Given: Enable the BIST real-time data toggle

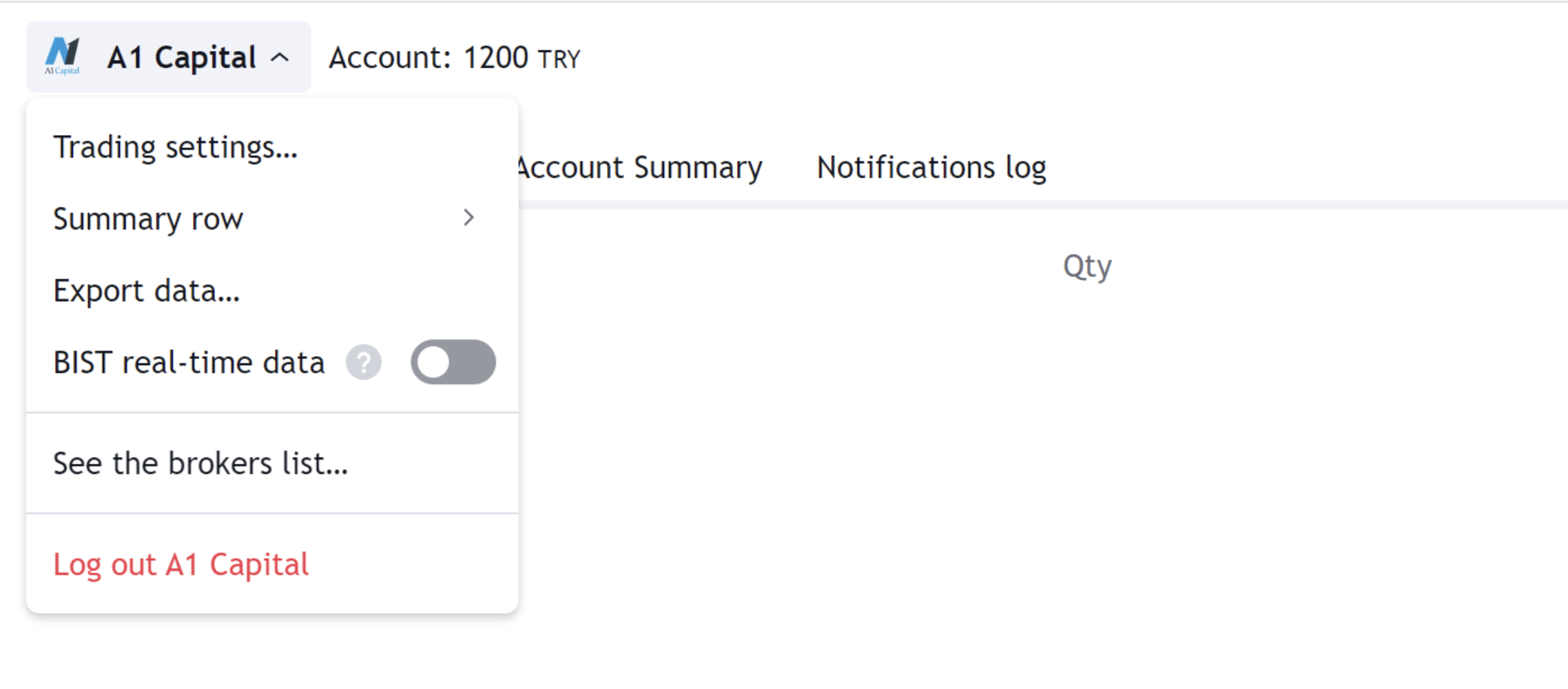Looking at the screenshot, I should click(x=453, y=362).
